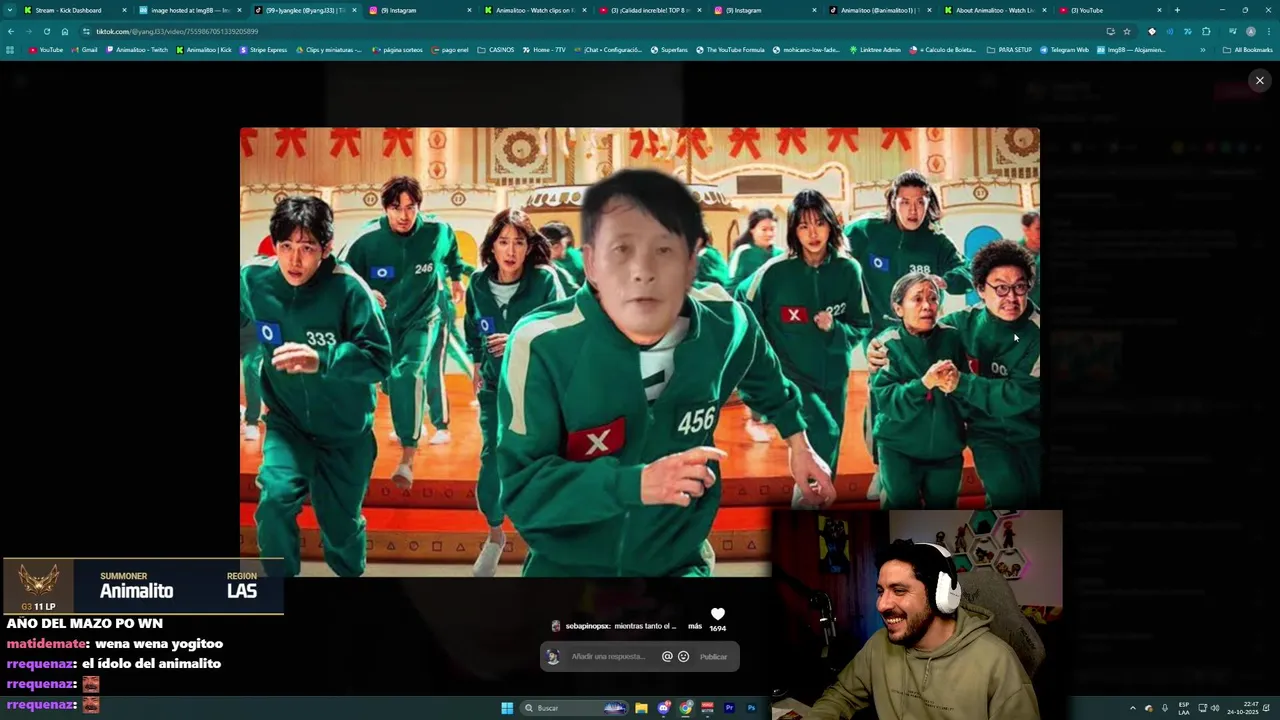Screen dimensions: 1280x720
Task: Open YouTube bookmark
Action: point(46,49)
